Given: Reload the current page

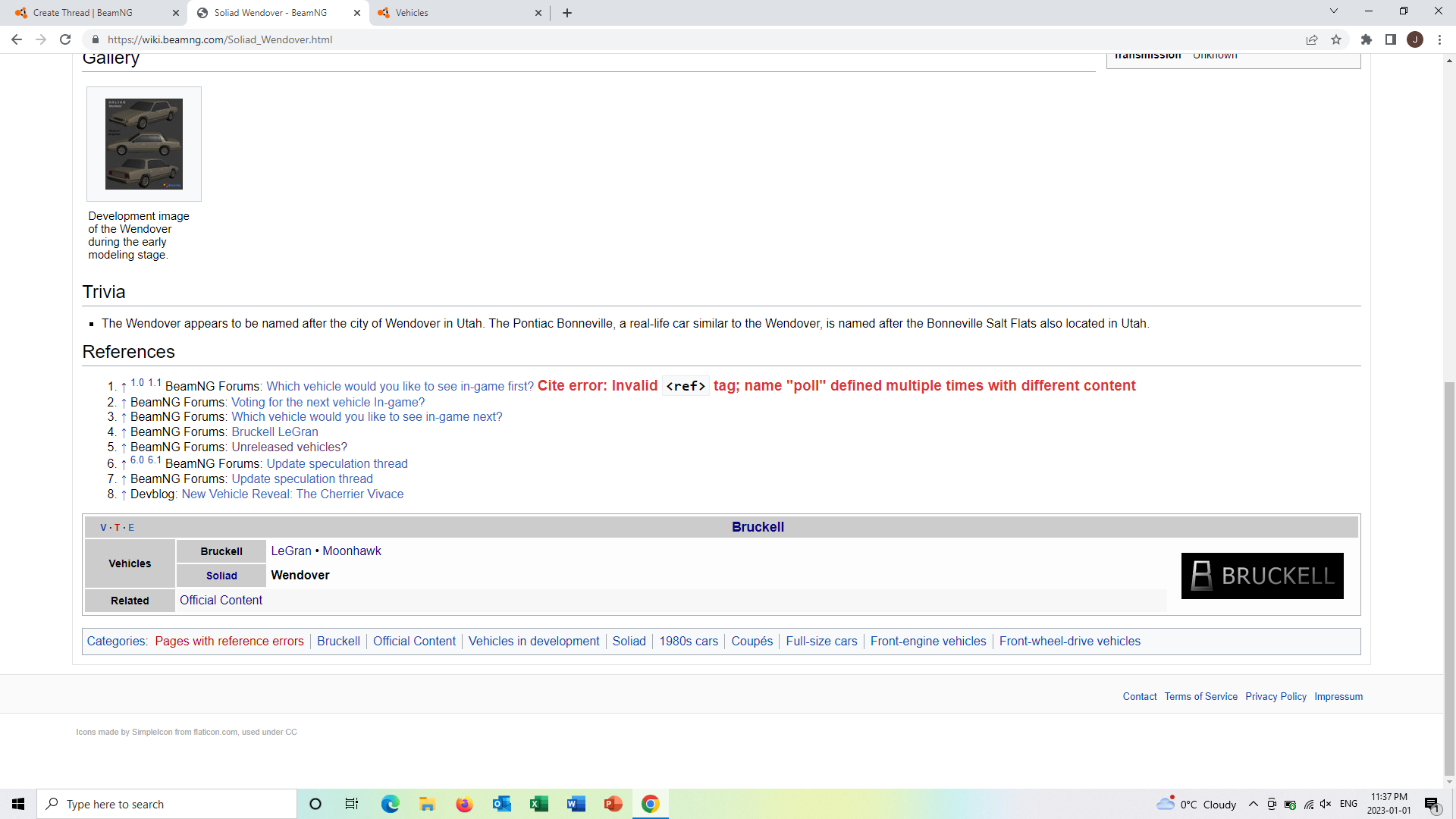Looking at the screenshot, I should click(x=66, y=39).
